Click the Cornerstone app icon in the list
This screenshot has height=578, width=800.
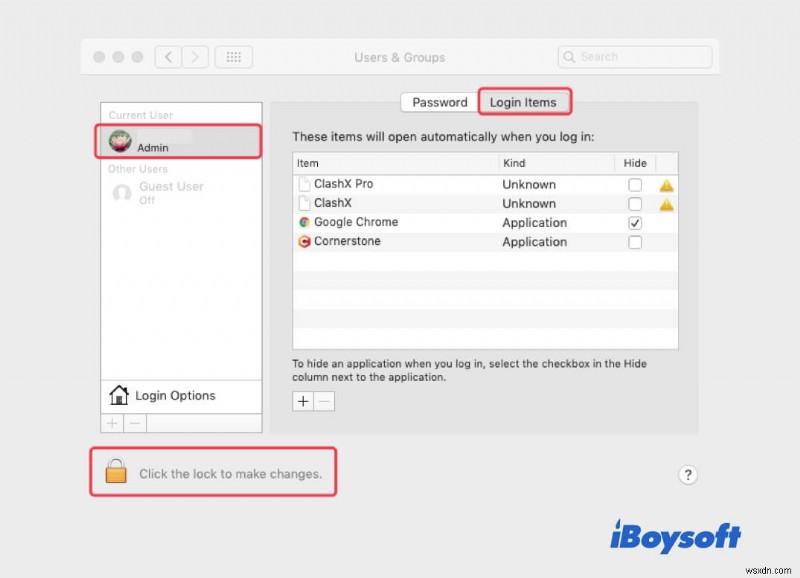(302, 242)
